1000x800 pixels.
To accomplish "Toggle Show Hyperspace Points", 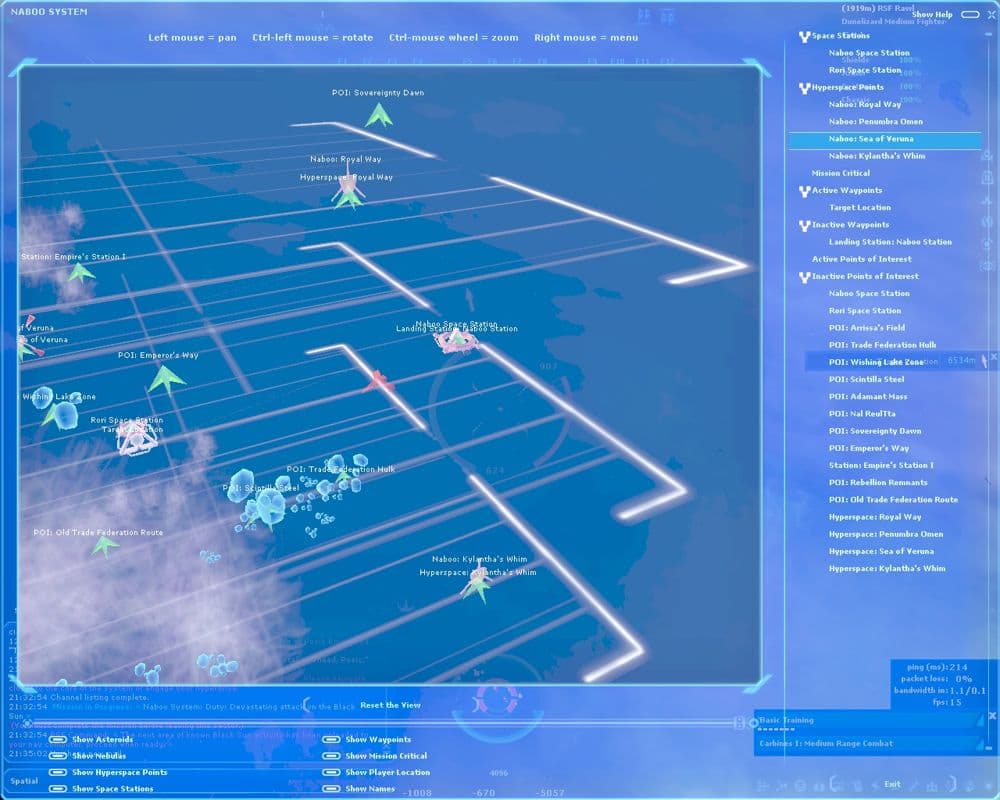I will coord(59,772).
